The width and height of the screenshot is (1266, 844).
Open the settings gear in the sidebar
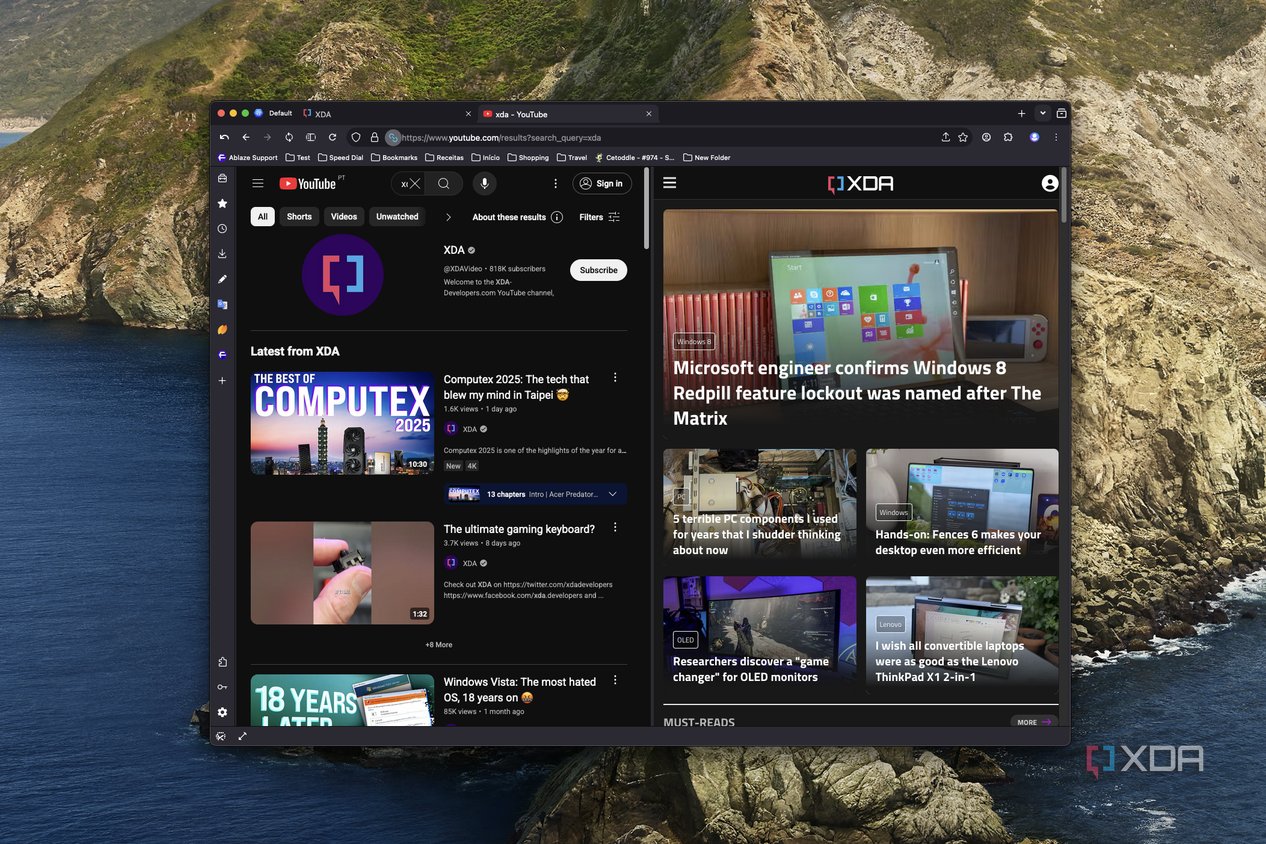(222, 712)
